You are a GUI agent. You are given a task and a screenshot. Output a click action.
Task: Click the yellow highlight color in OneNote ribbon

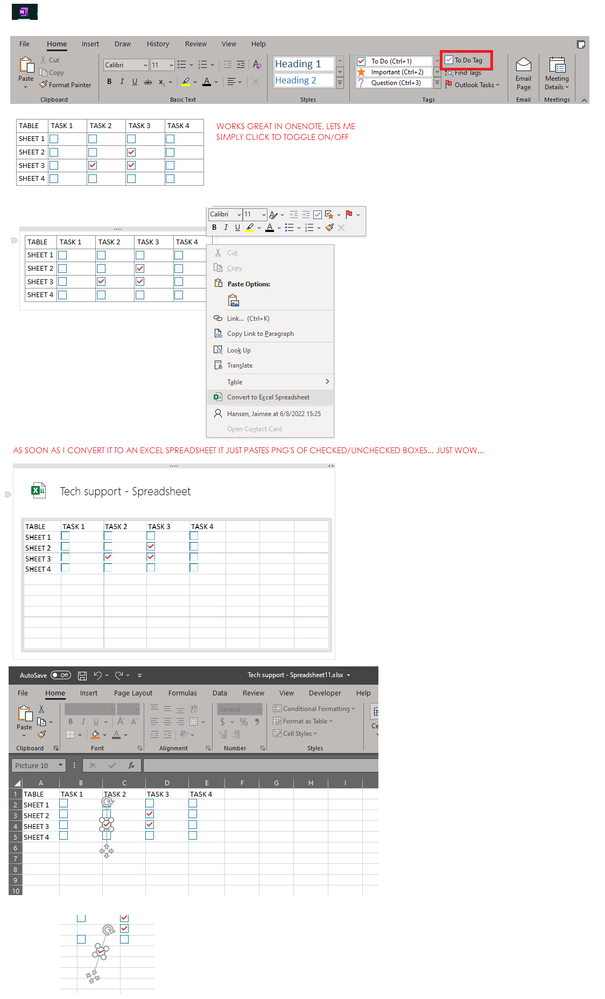point(185,82)
